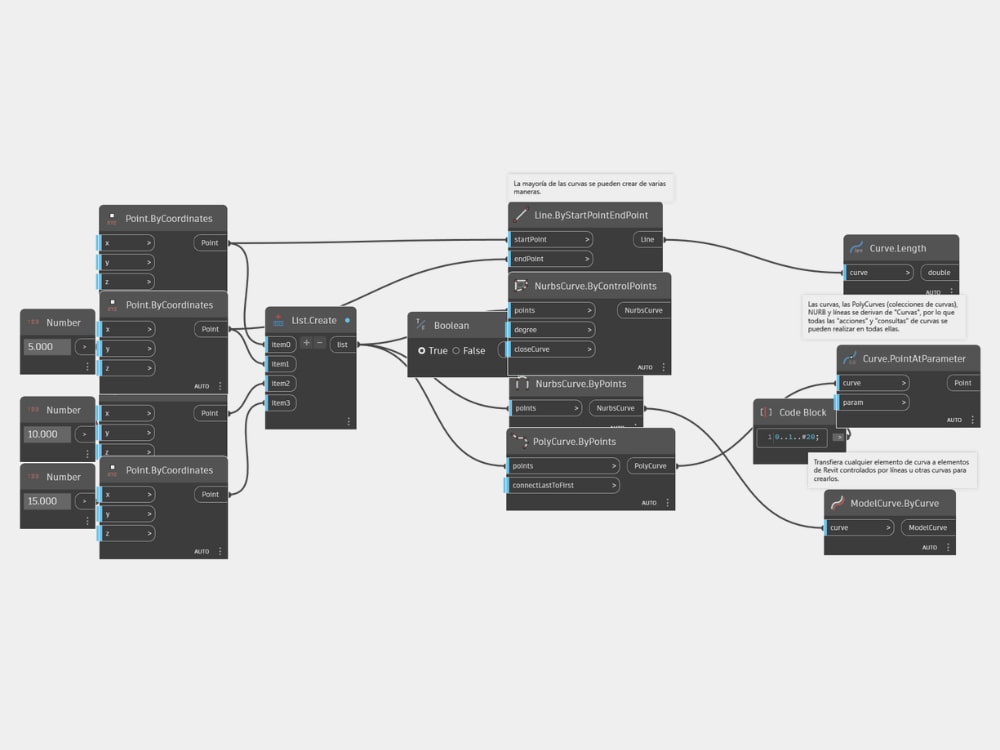This screenshot has height=750, width=1000.
Task: Click the Curve.Length node icon
Action: (x=857, y=247)
